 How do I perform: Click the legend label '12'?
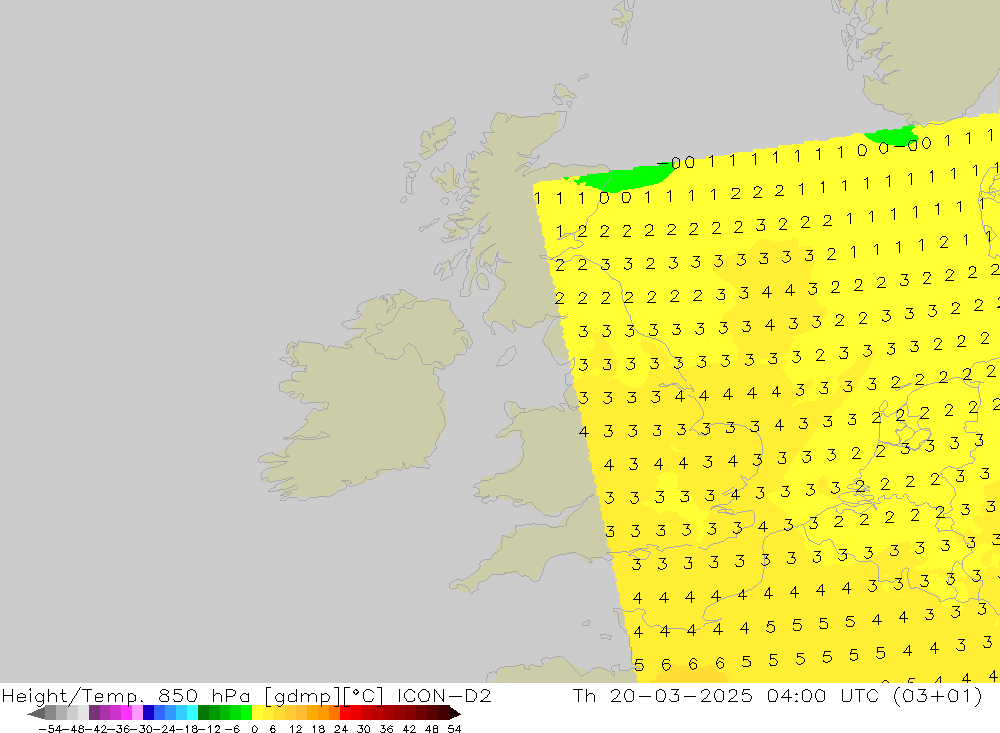[x=295, y=729]
